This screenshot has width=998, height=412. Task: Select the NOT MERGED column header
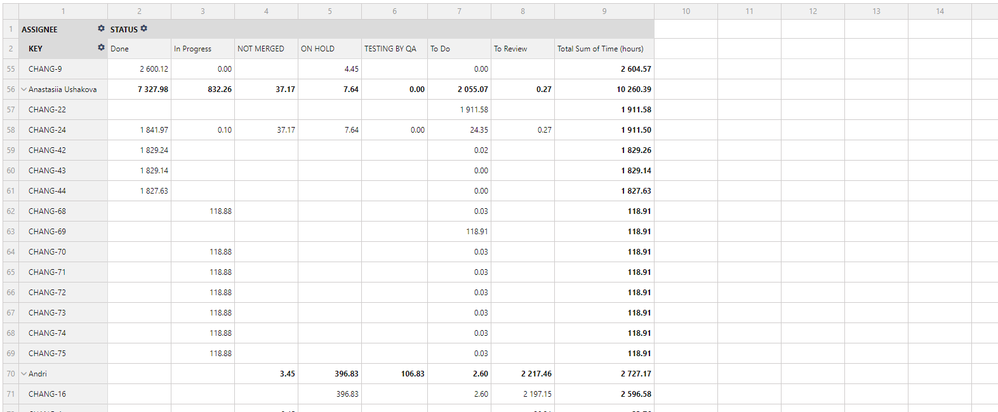(266, 49)
